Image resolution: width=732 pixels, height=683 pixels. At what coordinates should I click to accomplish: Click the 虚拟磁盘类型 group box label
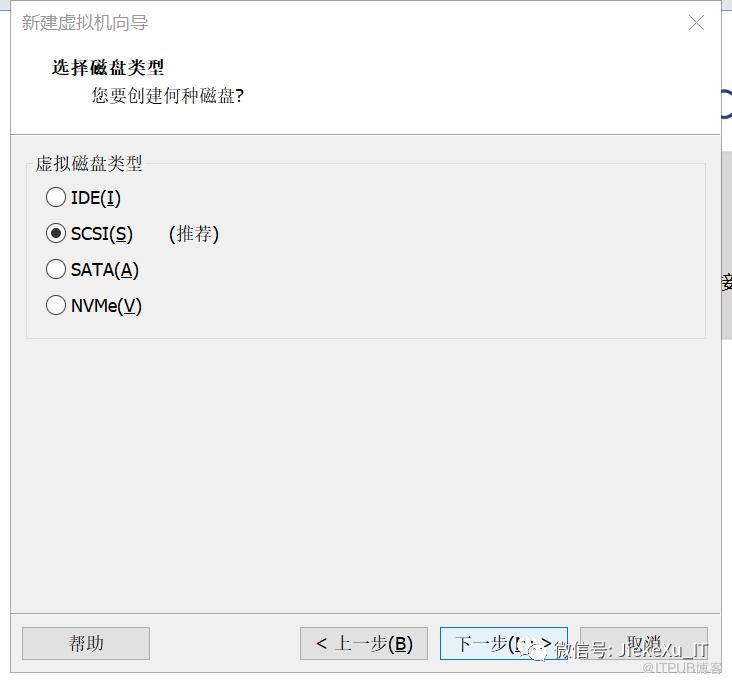[89, 164]
